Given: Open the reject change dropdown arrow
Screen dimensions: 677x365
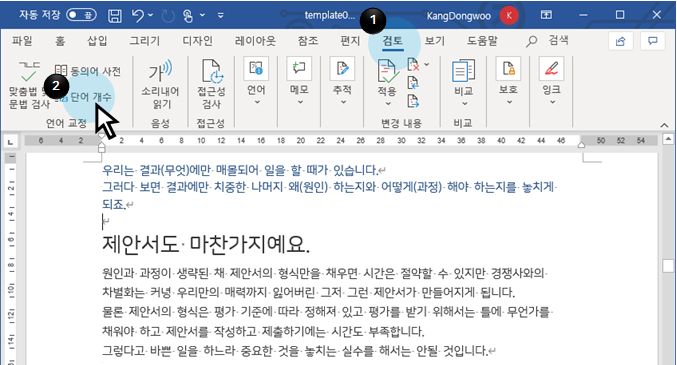Looking at the screenshot, I should [x=427, y=65].
